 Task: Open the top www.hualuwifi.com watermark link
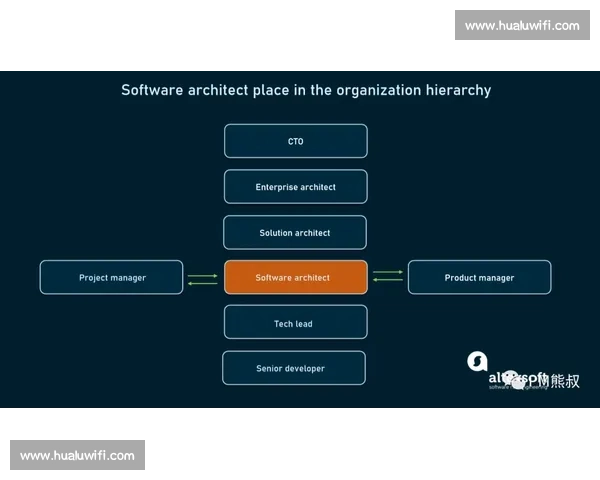(x=522, y=25)
